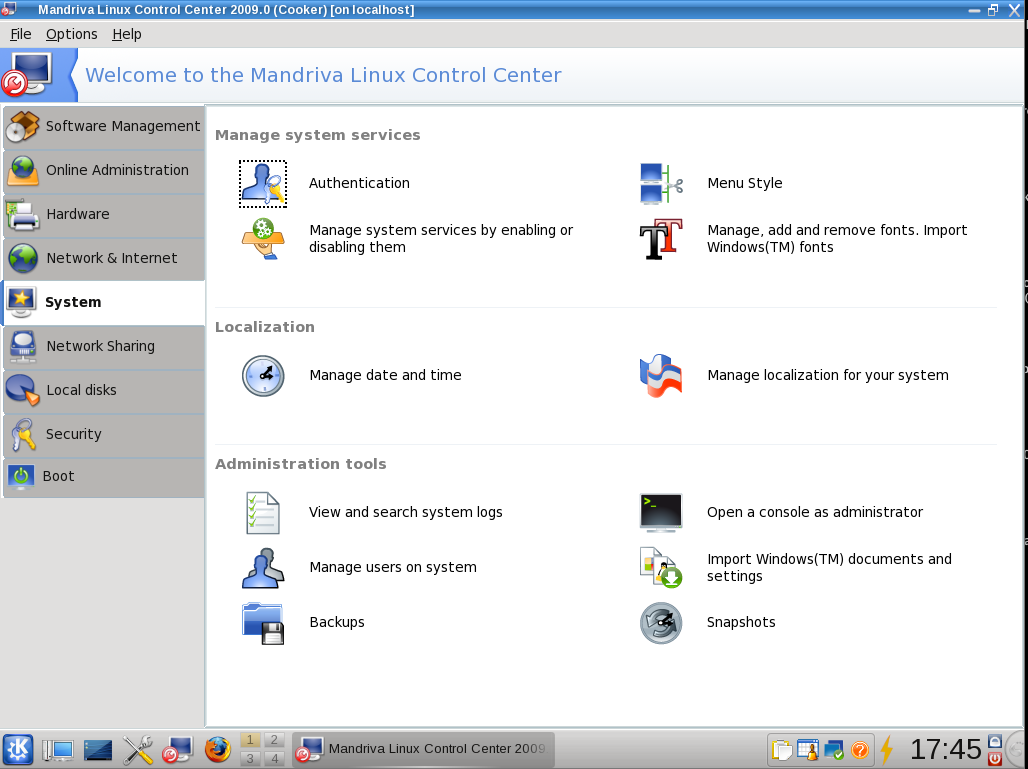Open the Boot section
The image size is (1028, 769).
click(x=104, y=477)
